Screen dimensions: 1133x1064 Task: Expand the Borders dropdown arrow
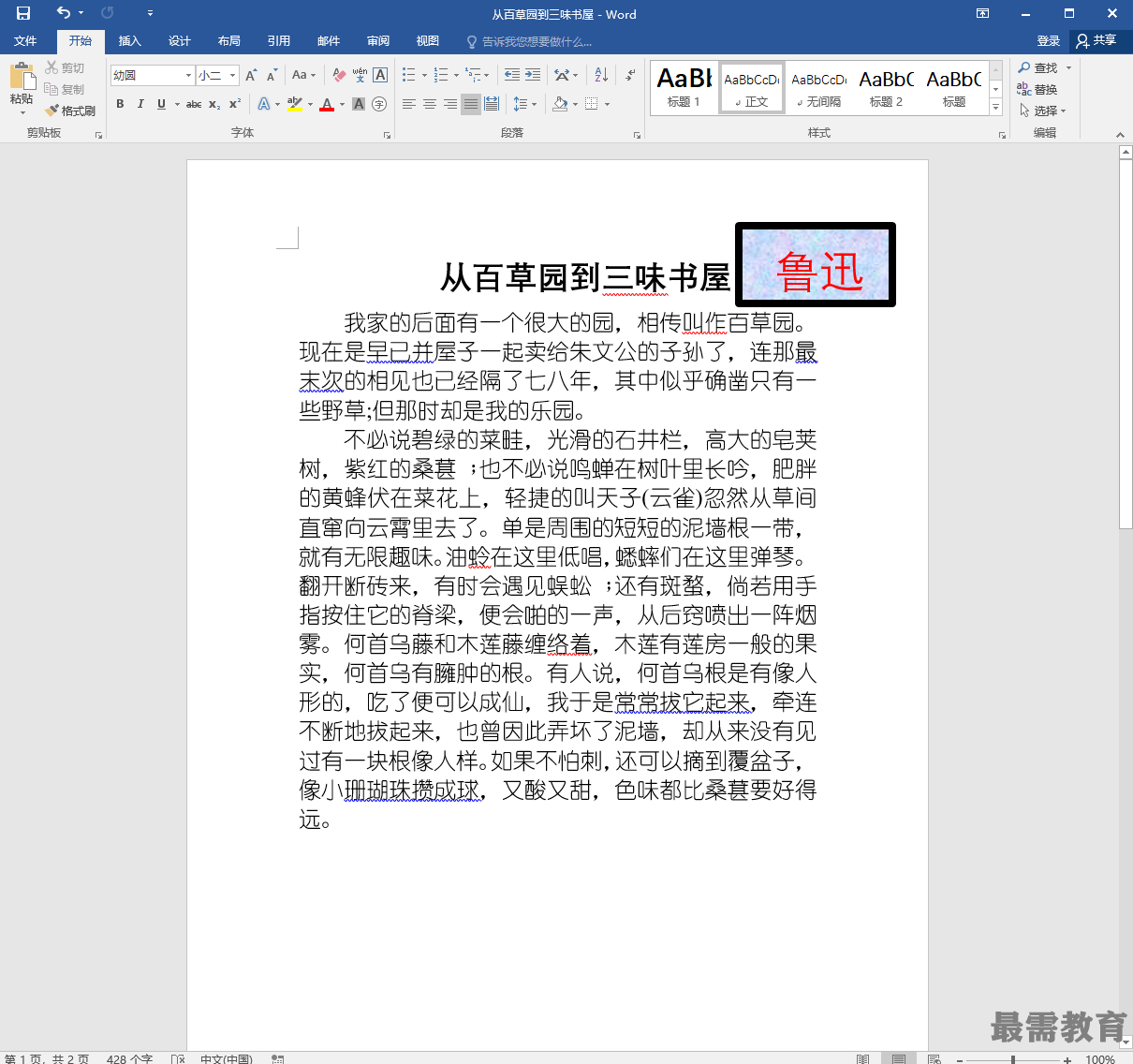[x=608, y=104]
